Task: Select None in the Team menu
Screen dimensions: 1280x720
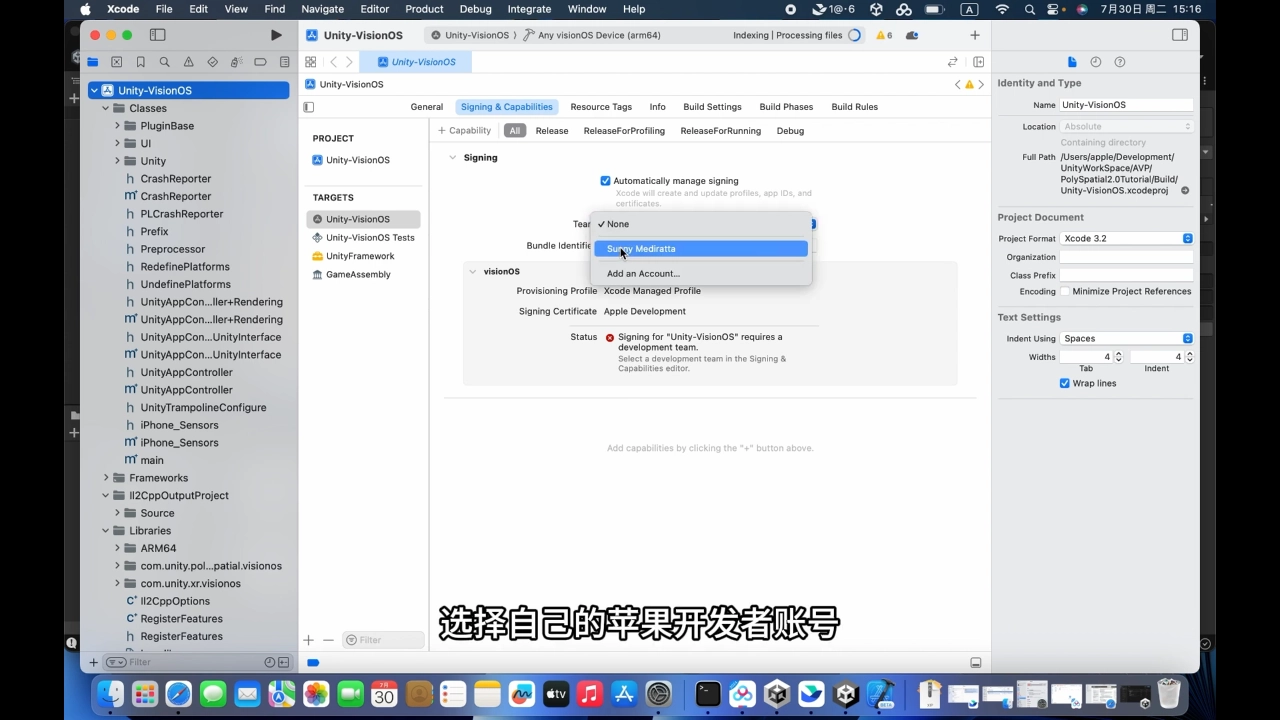Action: (x=701, y=224)
